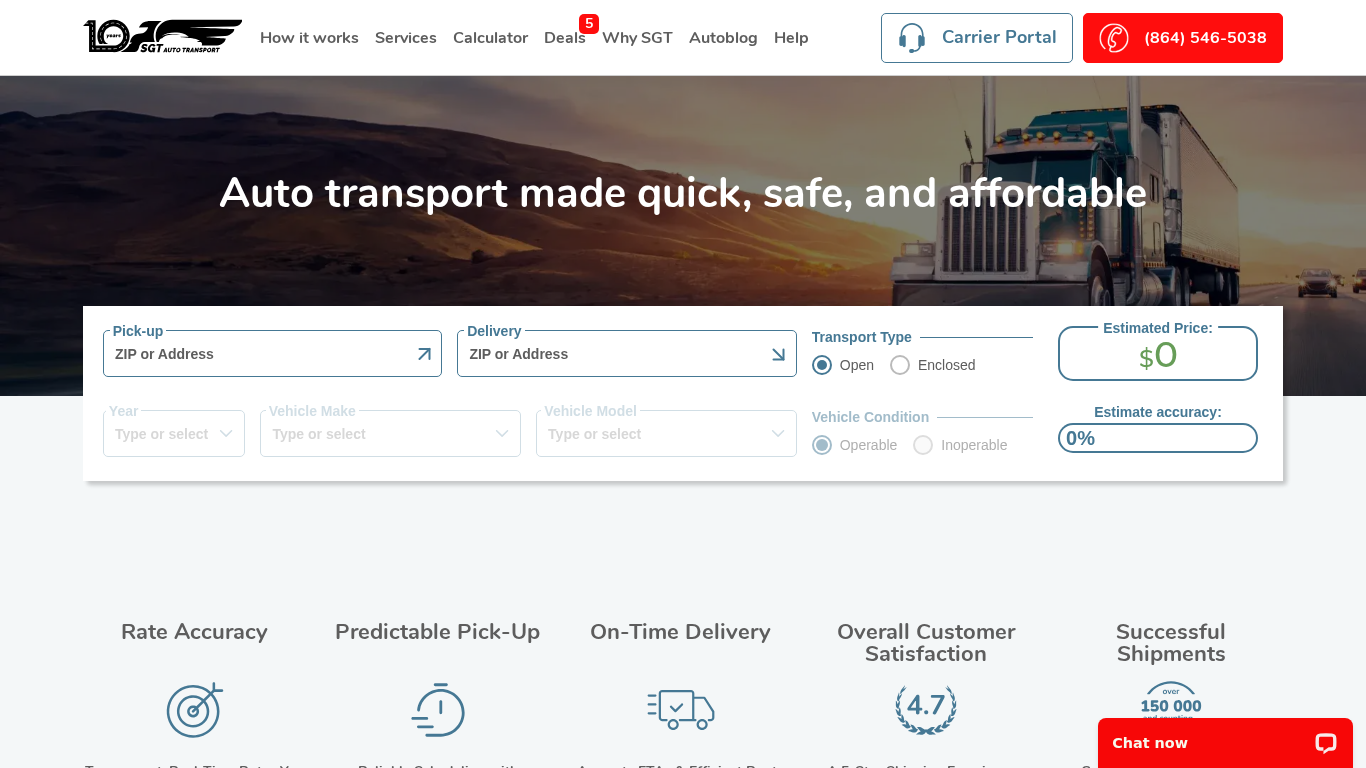
Task: Click the Carrier Portal button
Action: tap(976, 37)
